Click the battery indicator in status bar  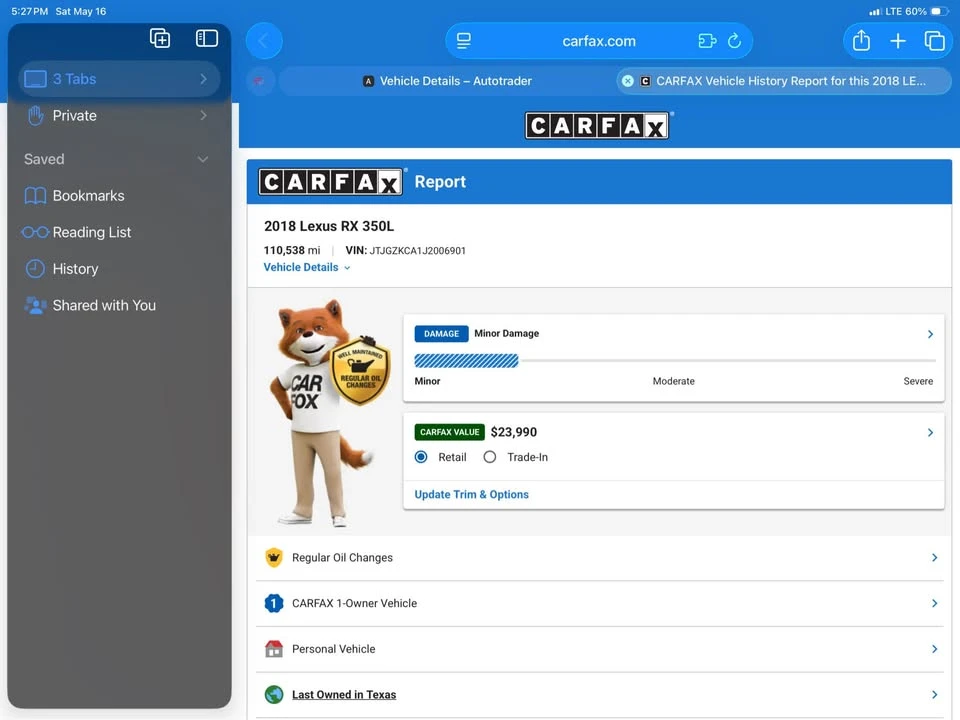pyautogui.click(x=940, y=11)
